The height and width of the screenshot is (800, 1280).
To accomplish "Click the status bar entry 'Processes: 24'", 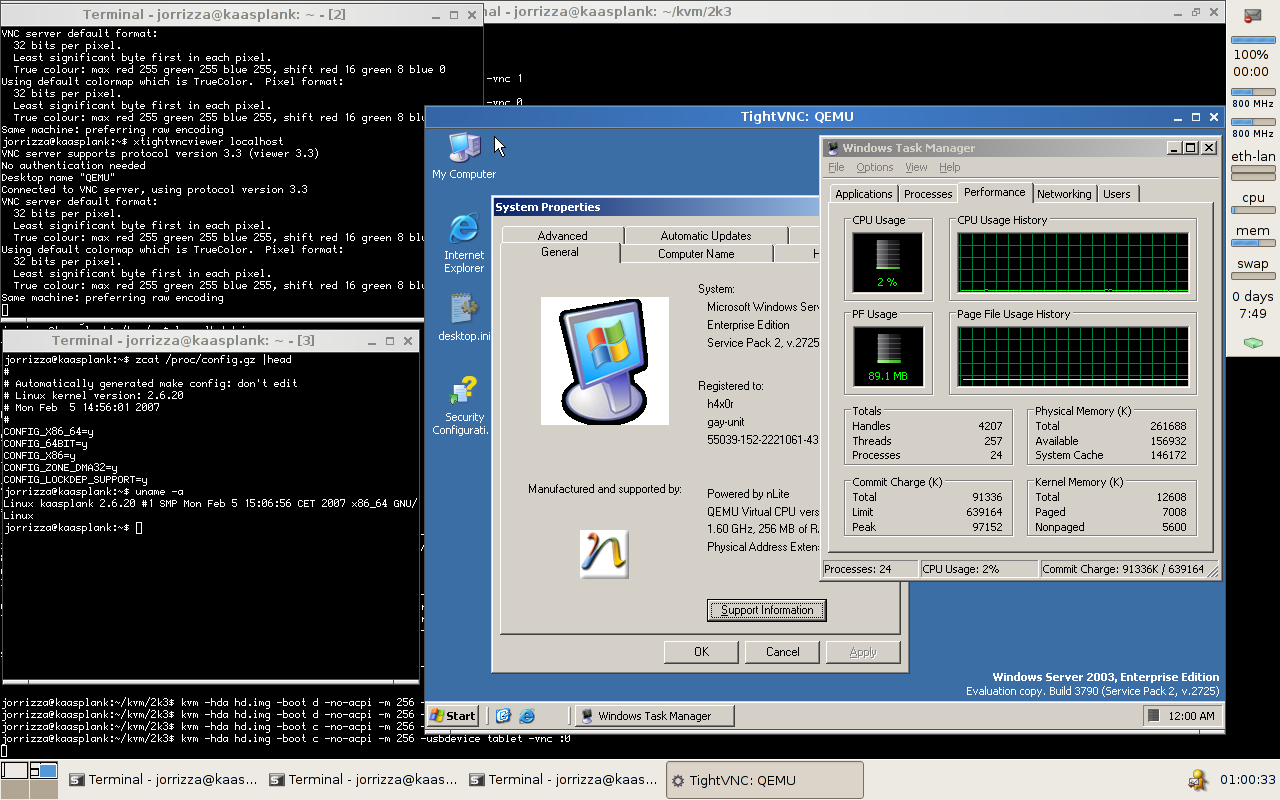I will (870, 569).
